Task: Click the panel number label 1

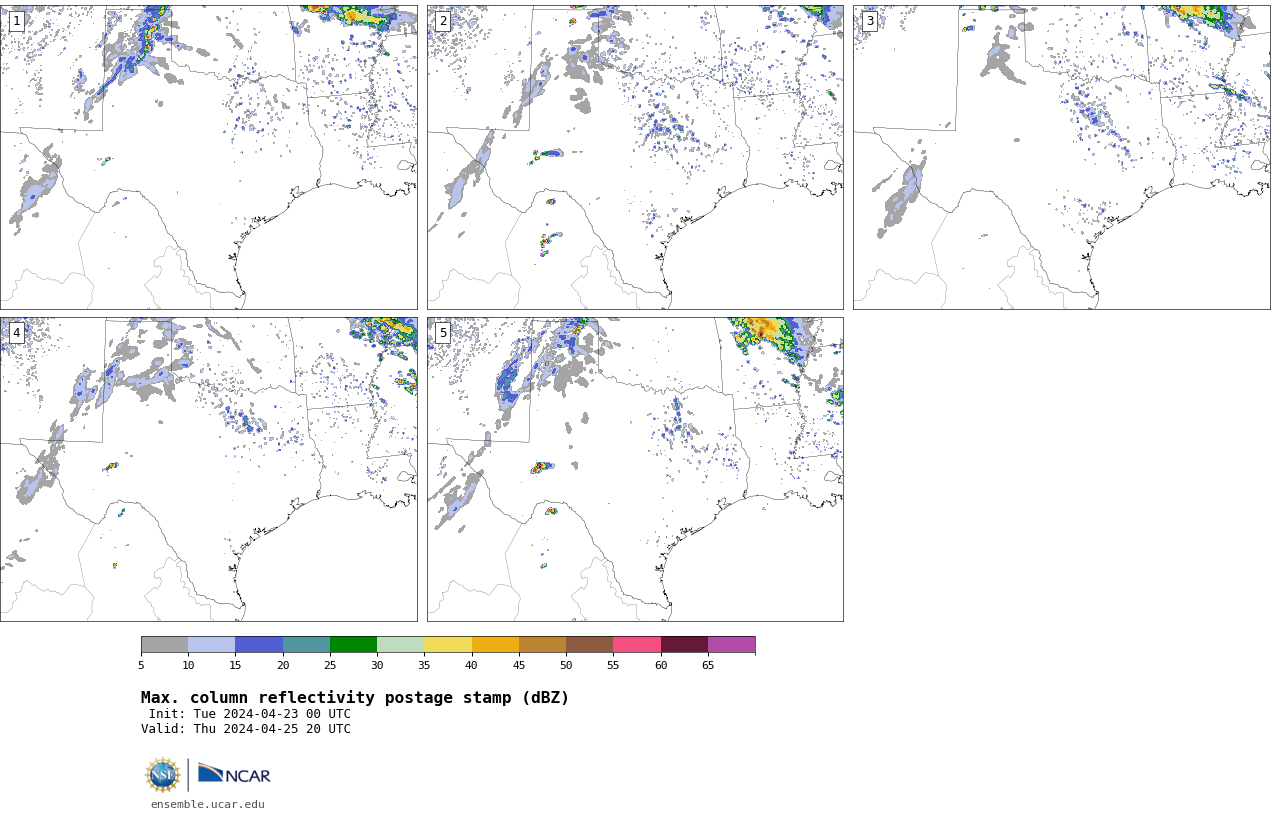Action: pyautogui.click(x=16, y=21)
